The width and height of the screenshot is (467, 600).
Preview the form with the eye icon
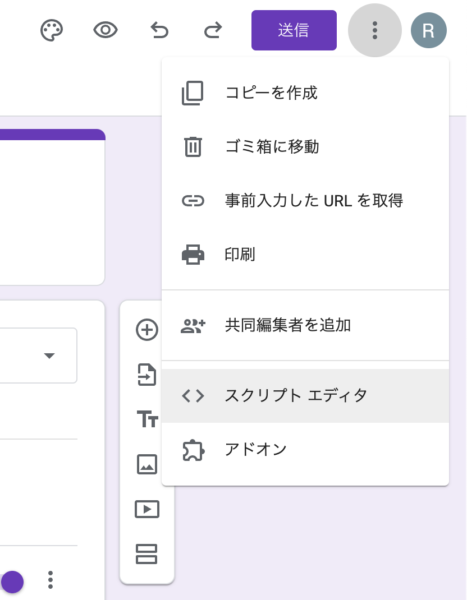tap(105, 30)
